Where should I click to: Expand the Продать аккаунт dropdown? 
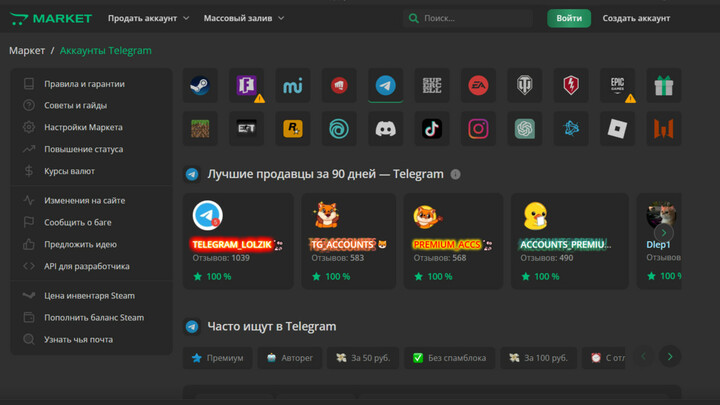[x=148, y=18]
